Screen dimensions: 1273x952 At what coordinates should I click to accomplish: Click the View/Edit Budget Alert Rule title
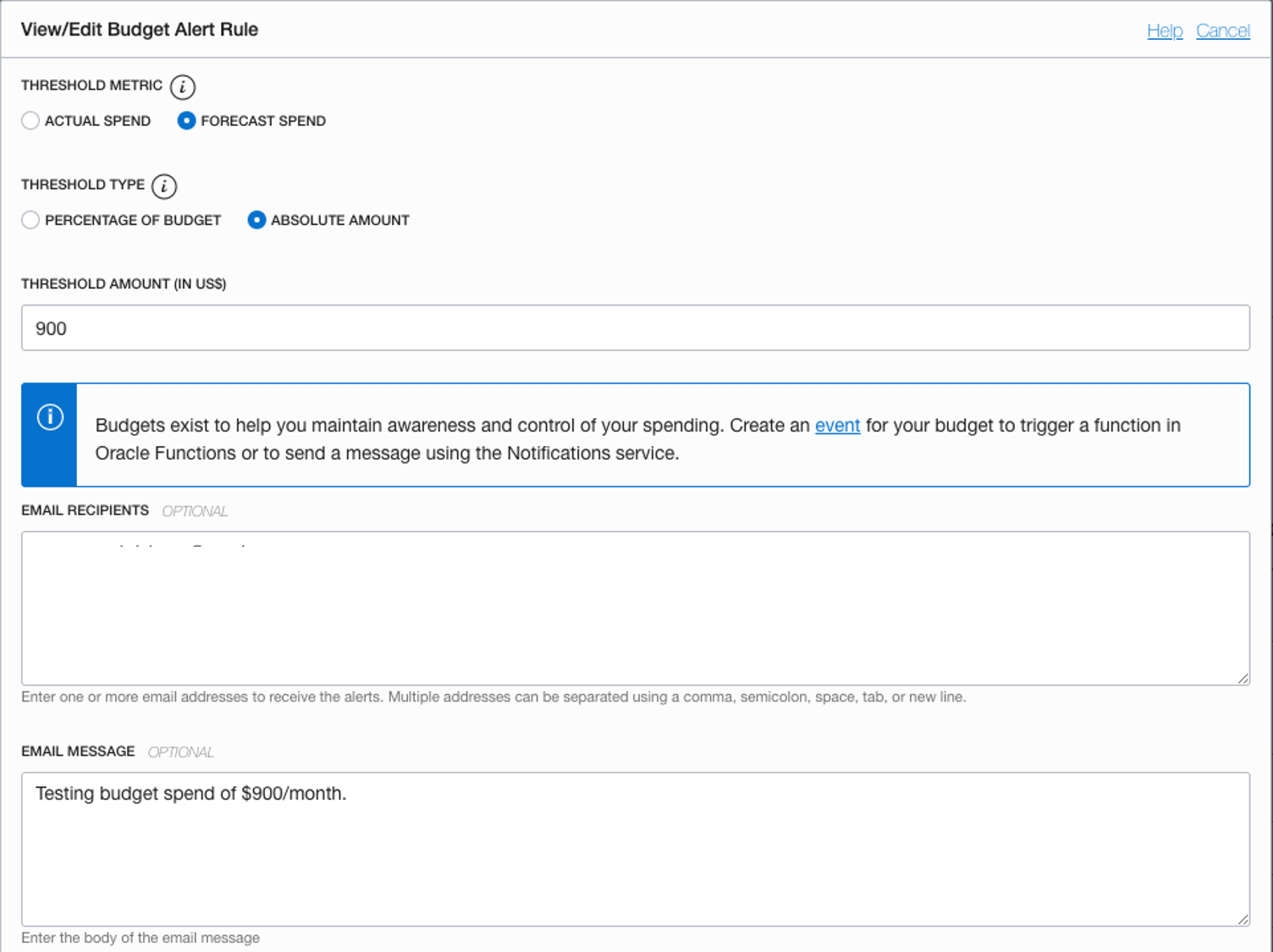click(139, 30)
